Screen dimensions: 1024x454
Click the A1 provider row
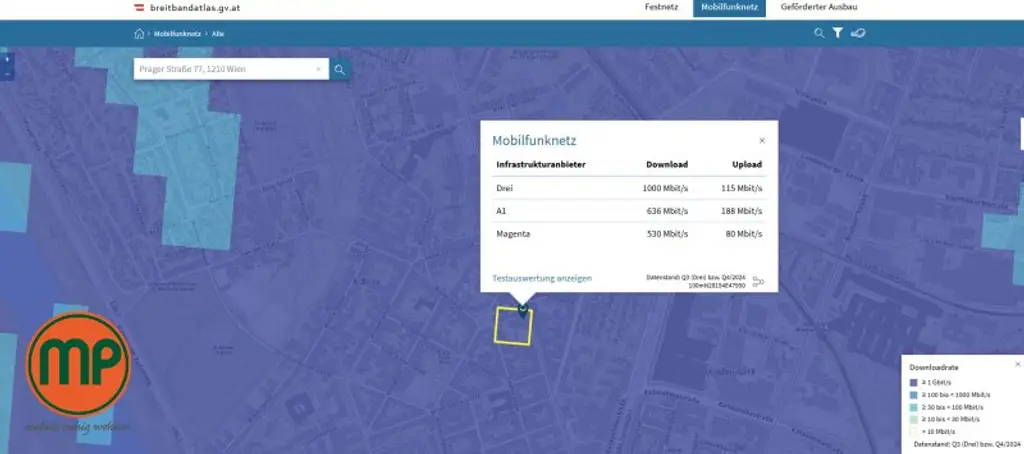629,211
